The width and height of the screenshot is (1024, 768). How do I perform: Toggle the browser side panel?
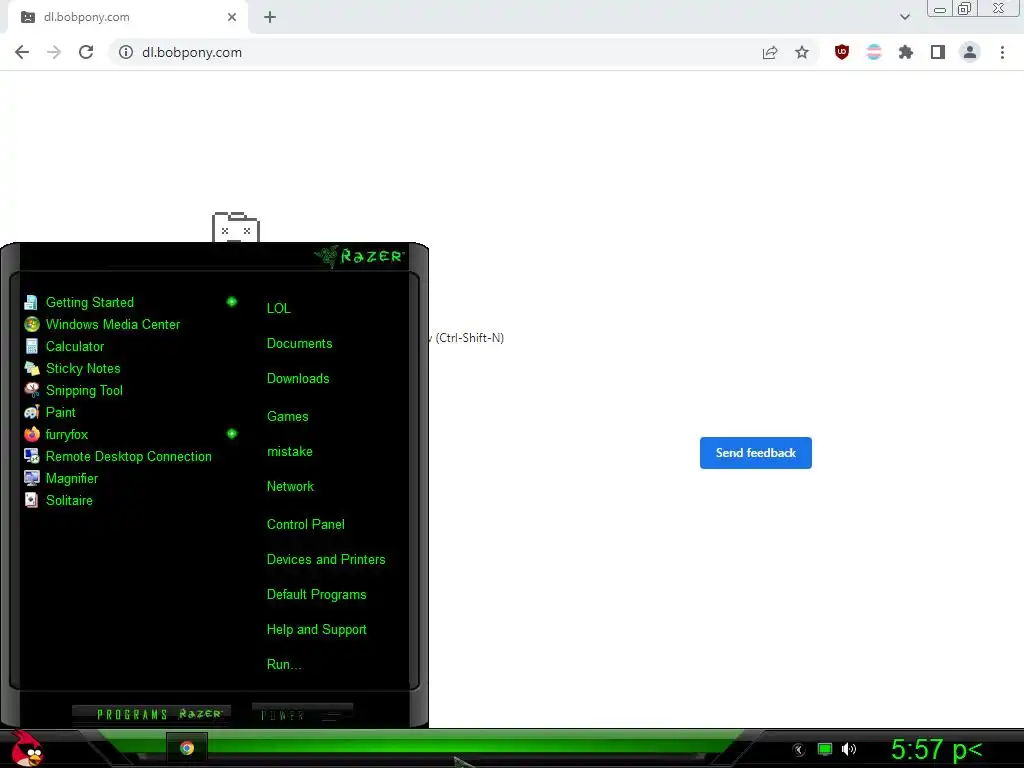(938, 52)
